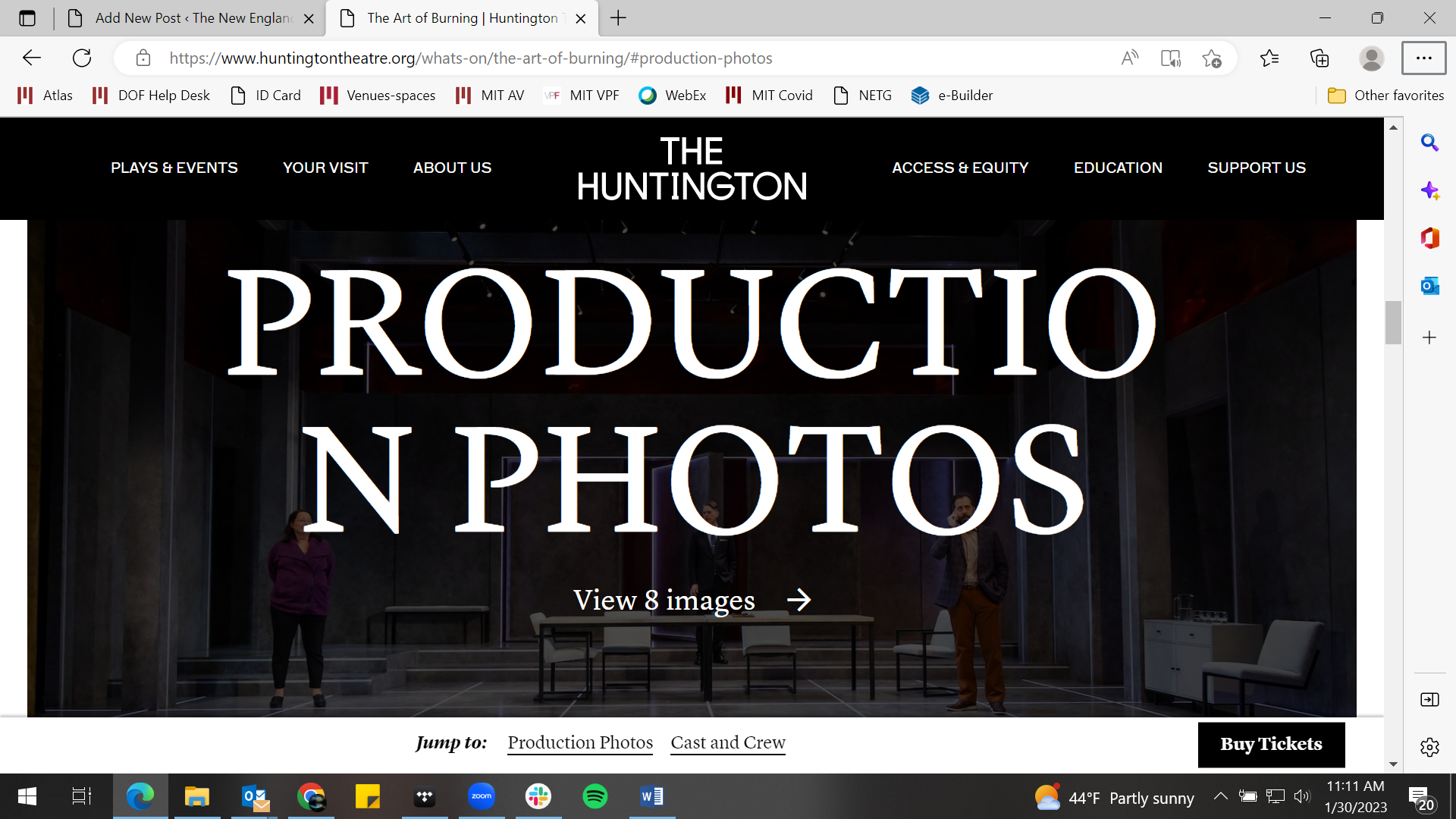The image size is (1456, 819).
Task: Click the Buy Tickets button
Action: coord(1271,744)
